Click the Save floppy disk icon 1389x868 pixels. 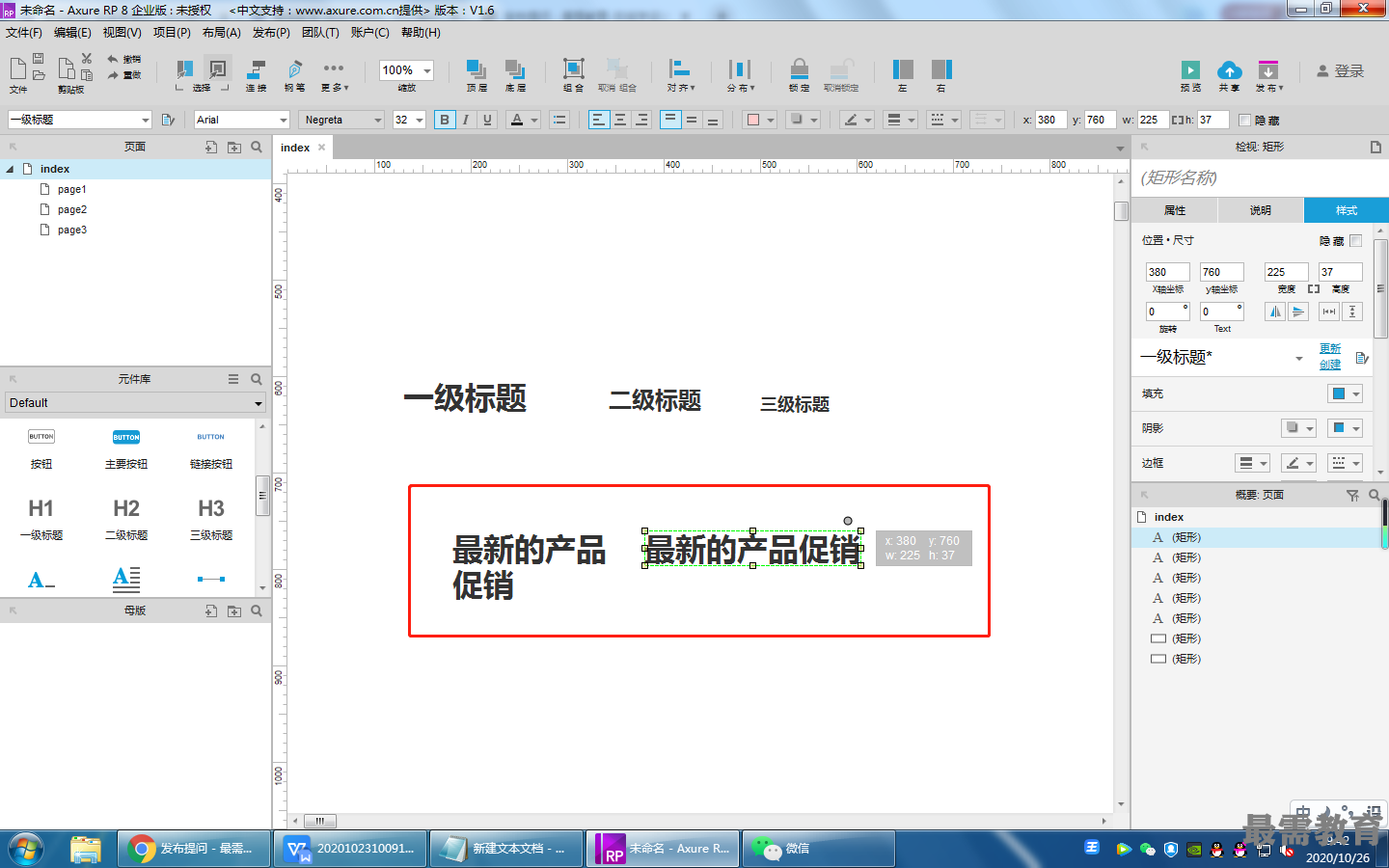[38, 58]
